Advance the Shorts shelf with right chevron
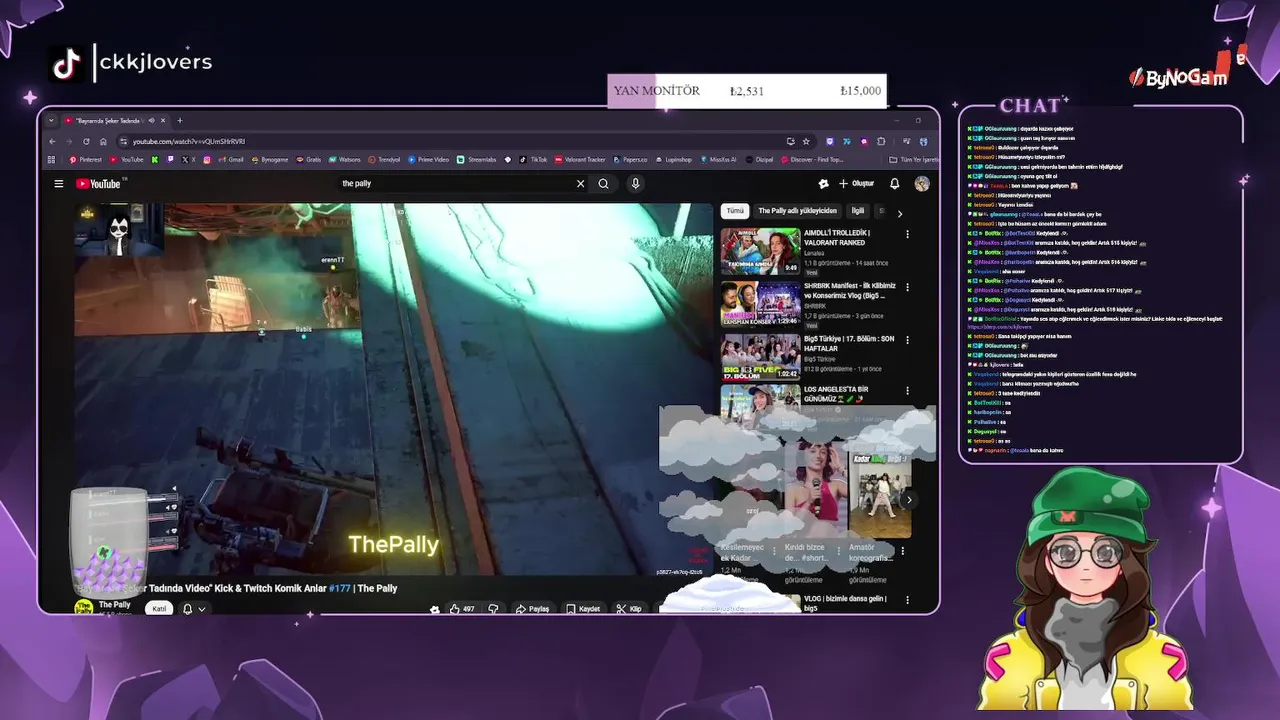Image resolution: width=1280 pixels, height=720 pixels. click(909, 500)
